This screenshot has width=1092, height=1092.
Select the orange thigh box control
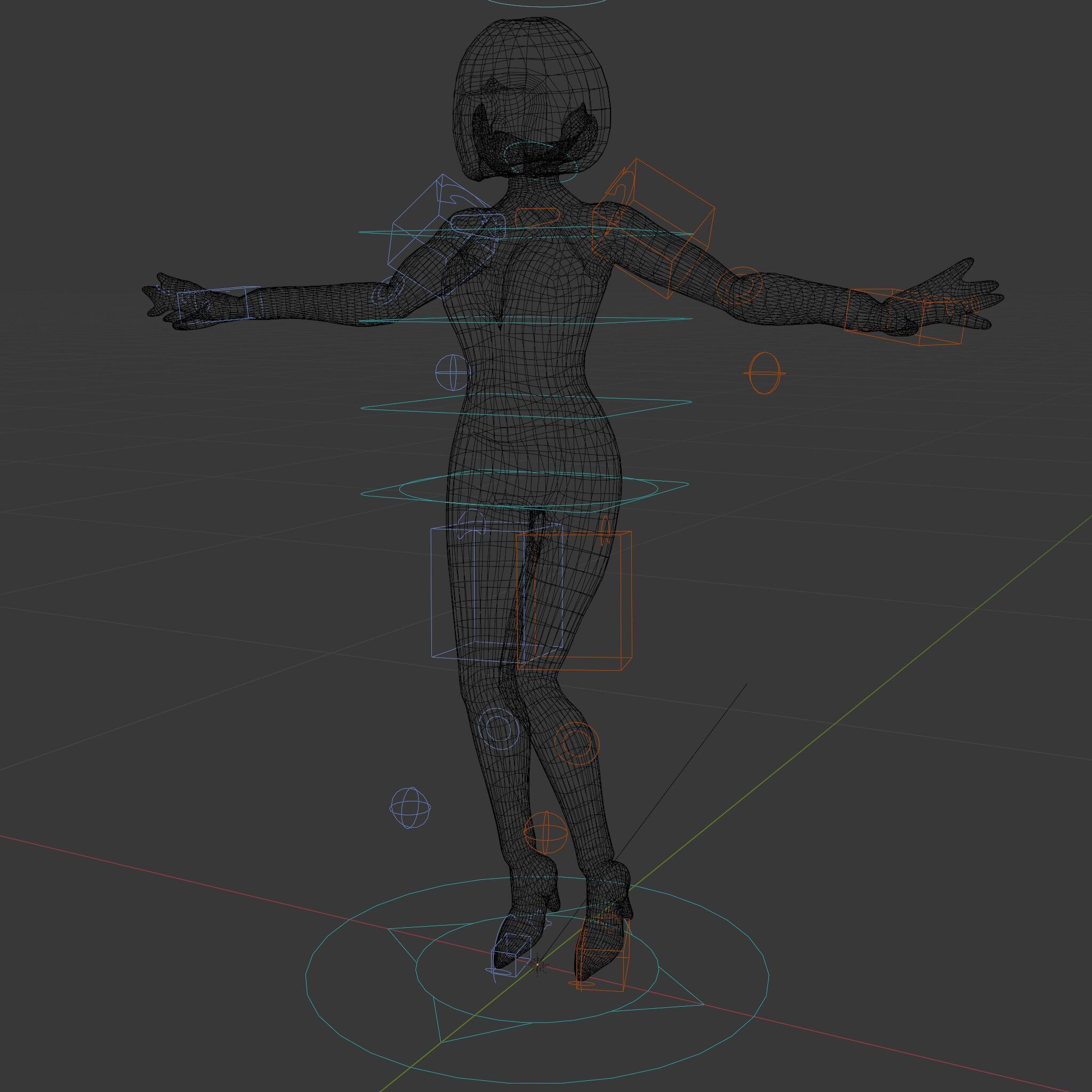[574, 600]
